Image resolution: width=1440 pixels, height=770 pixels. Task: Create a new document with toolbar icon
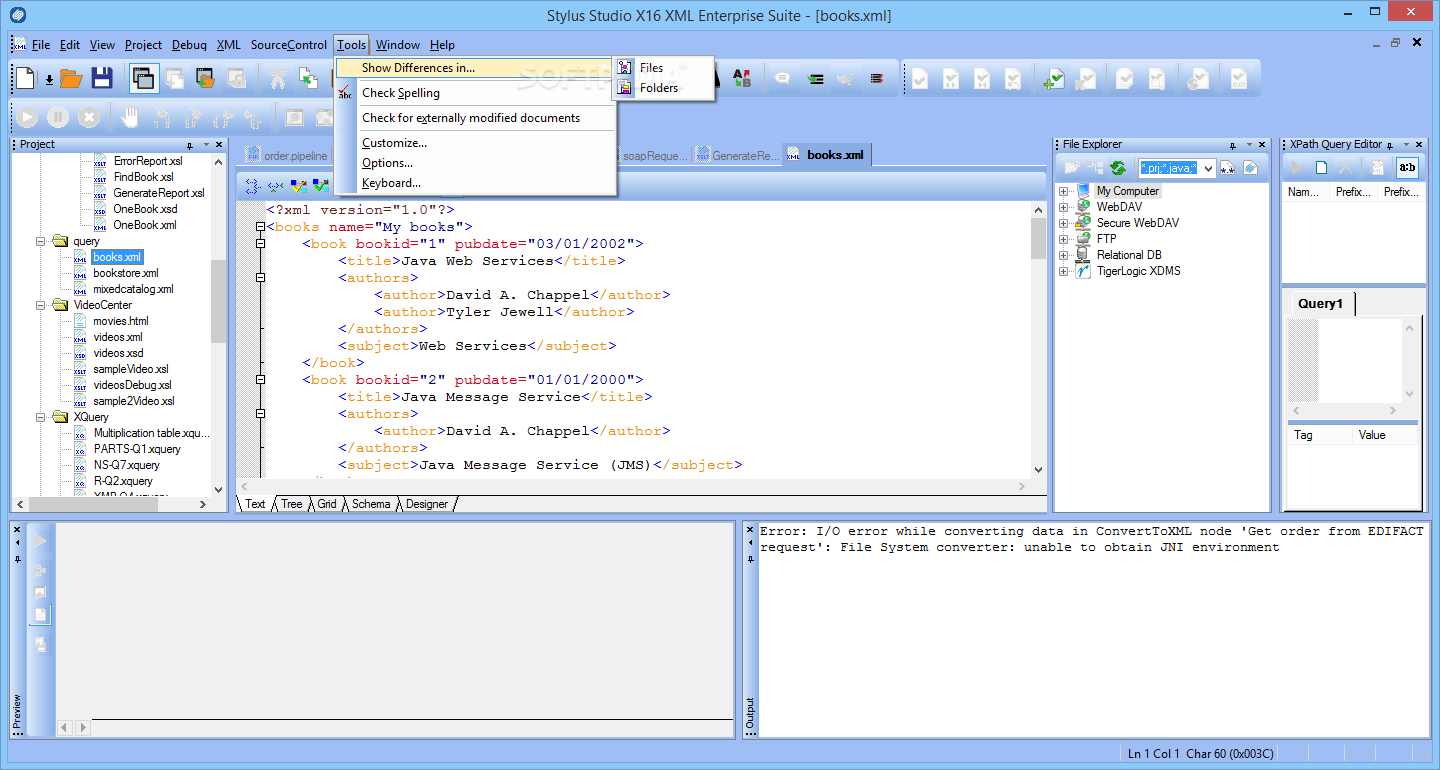point(25,78)
